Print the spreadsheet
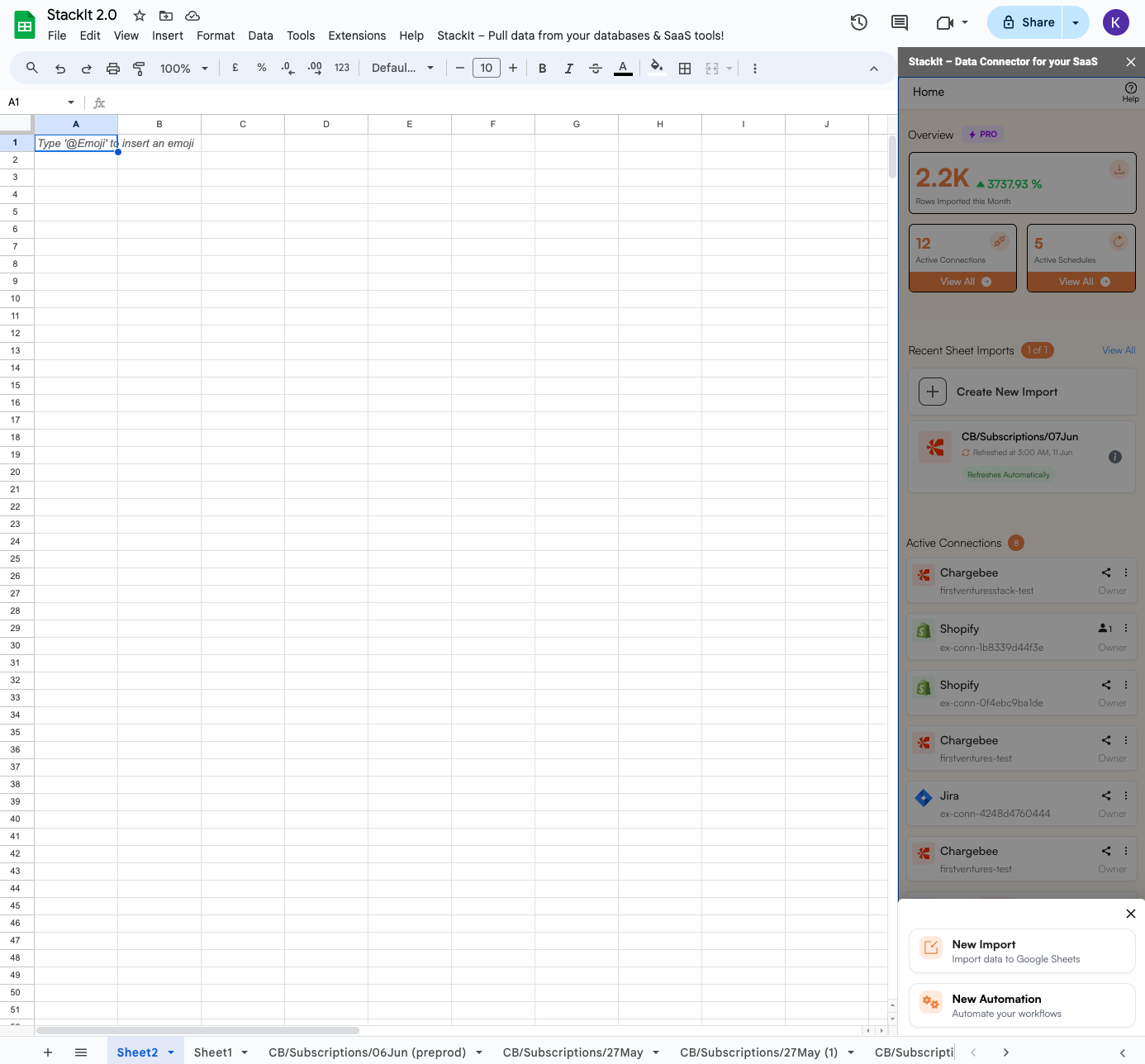 113,69
